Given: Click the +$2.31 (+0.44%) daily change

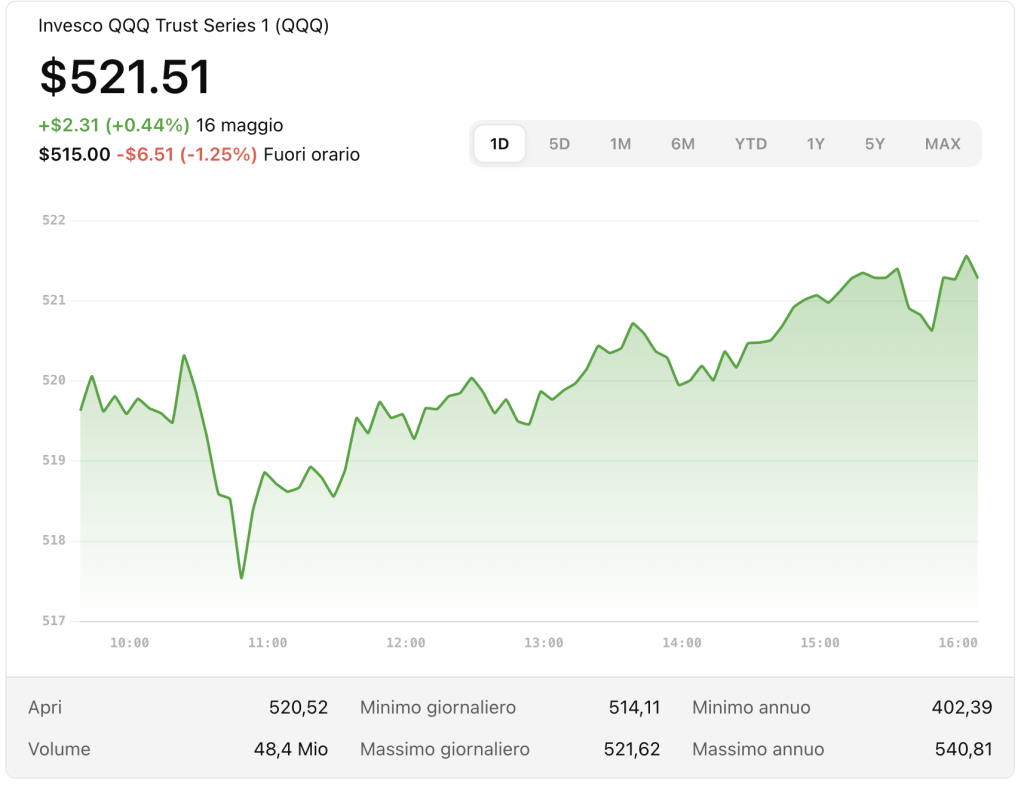Looking at the screenshot, I should 114,125.
